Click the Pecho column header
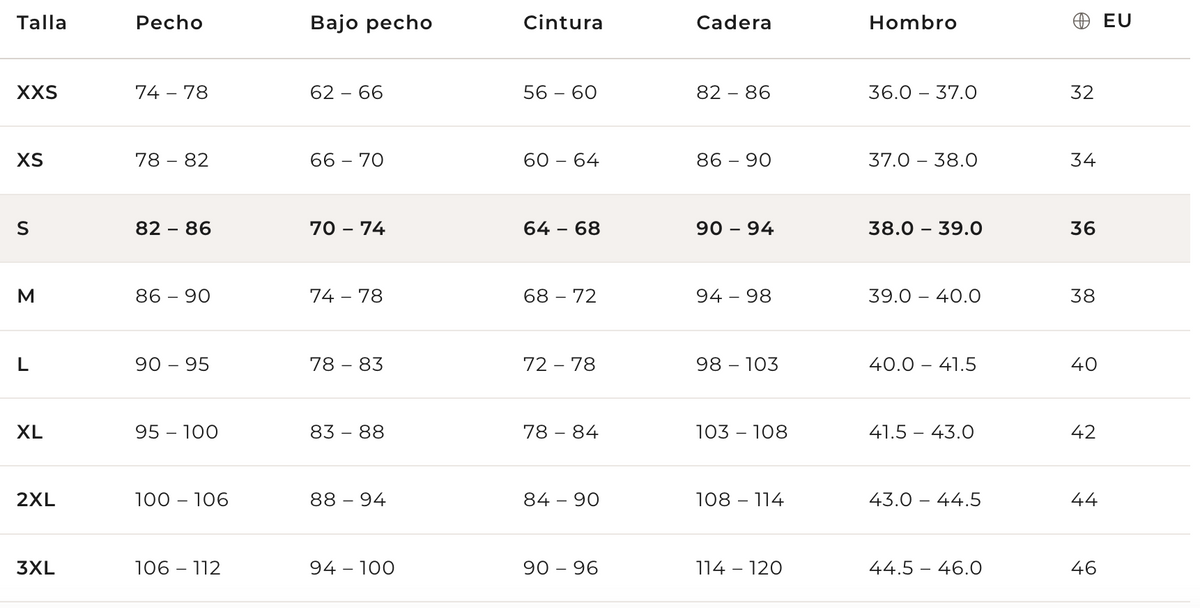This screenshot has height=608, width=1200. pos(169,22)
